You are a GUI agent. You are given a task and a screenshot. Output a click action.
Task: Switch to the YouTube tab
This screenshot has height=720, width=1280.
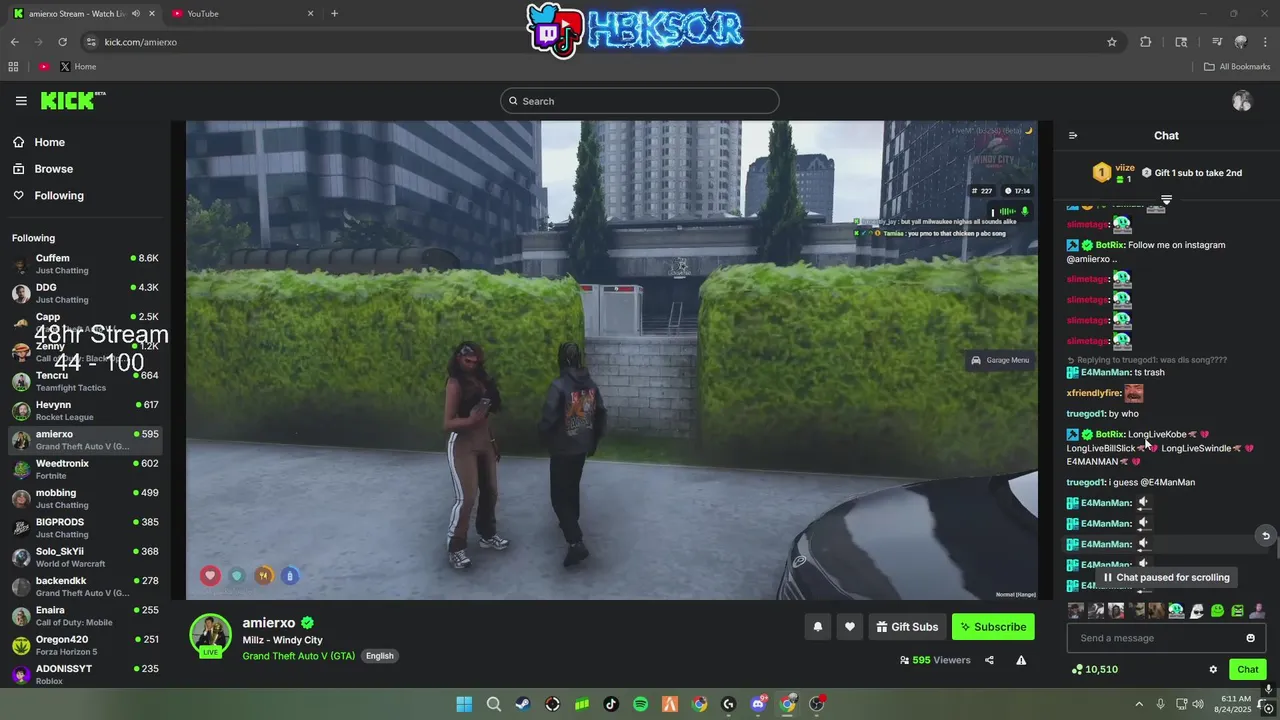[x=244, y=13]
